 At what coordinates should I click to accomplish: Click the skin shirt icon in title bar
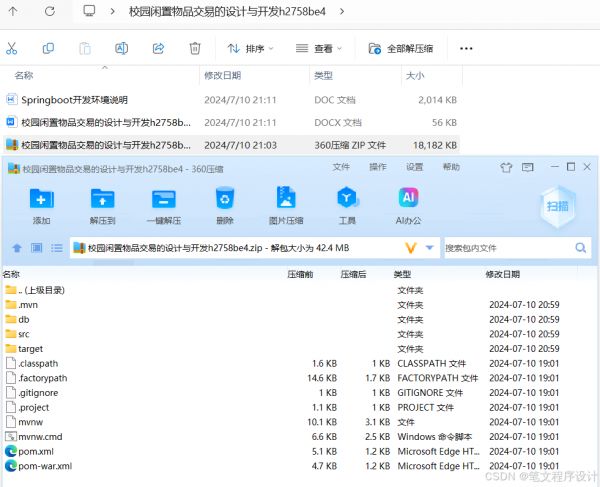506,167
